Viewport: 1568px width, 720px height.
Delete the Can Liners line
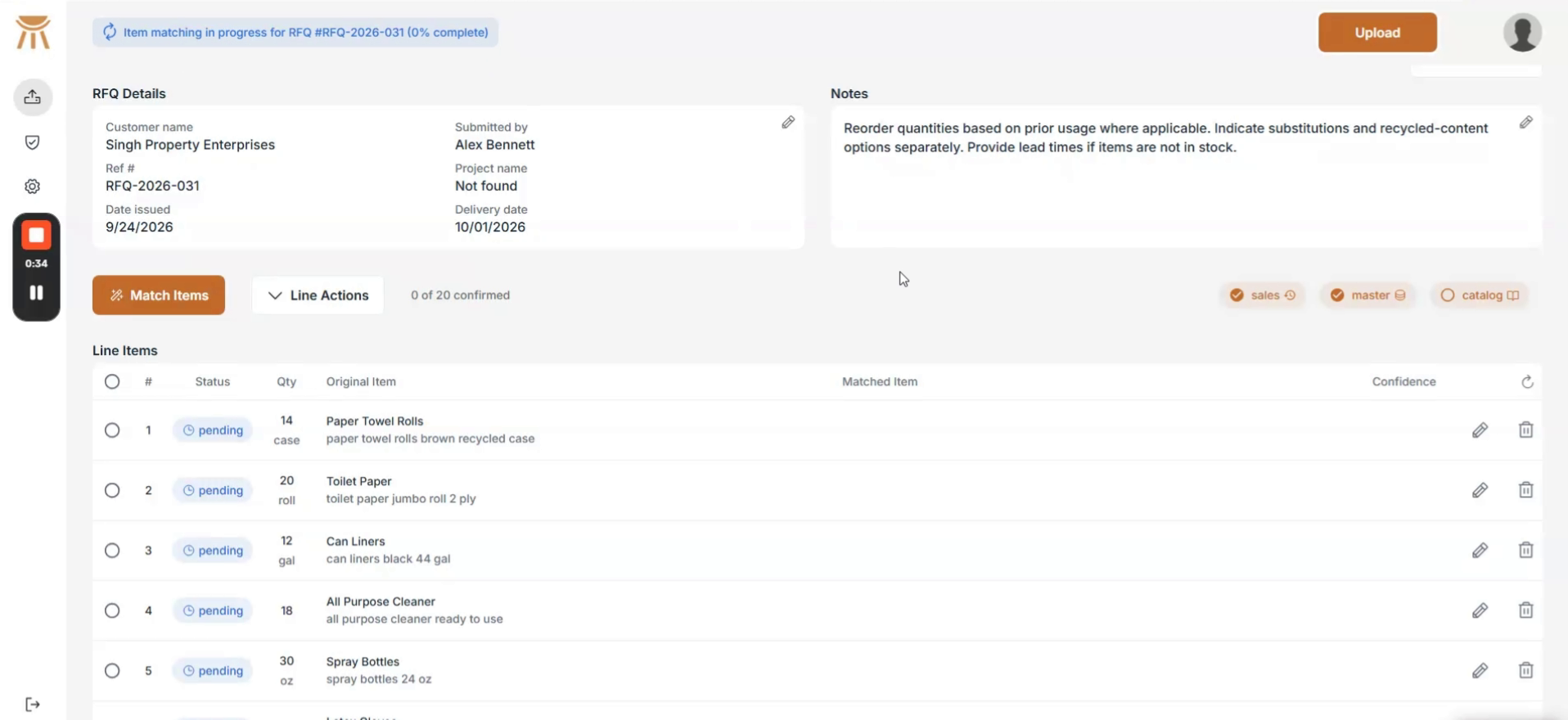pyautogui.click(x=1526, y=551)
